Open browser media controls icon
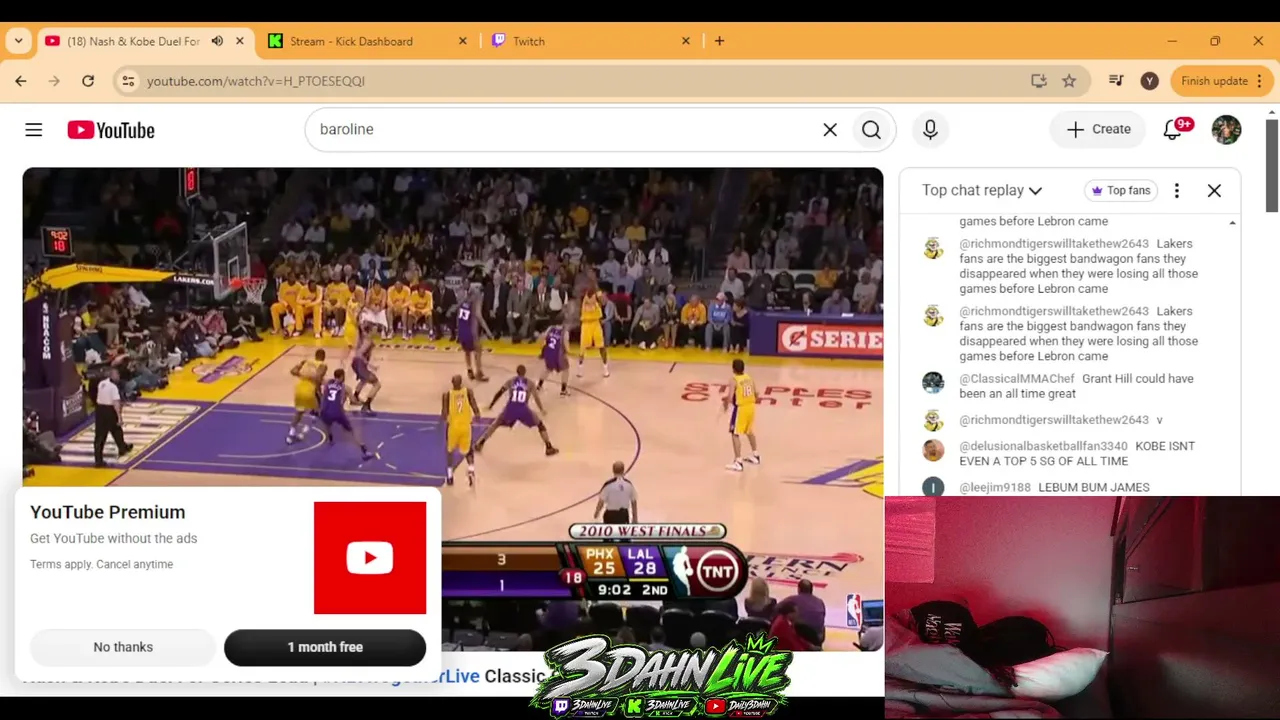 click(1116, 81)
